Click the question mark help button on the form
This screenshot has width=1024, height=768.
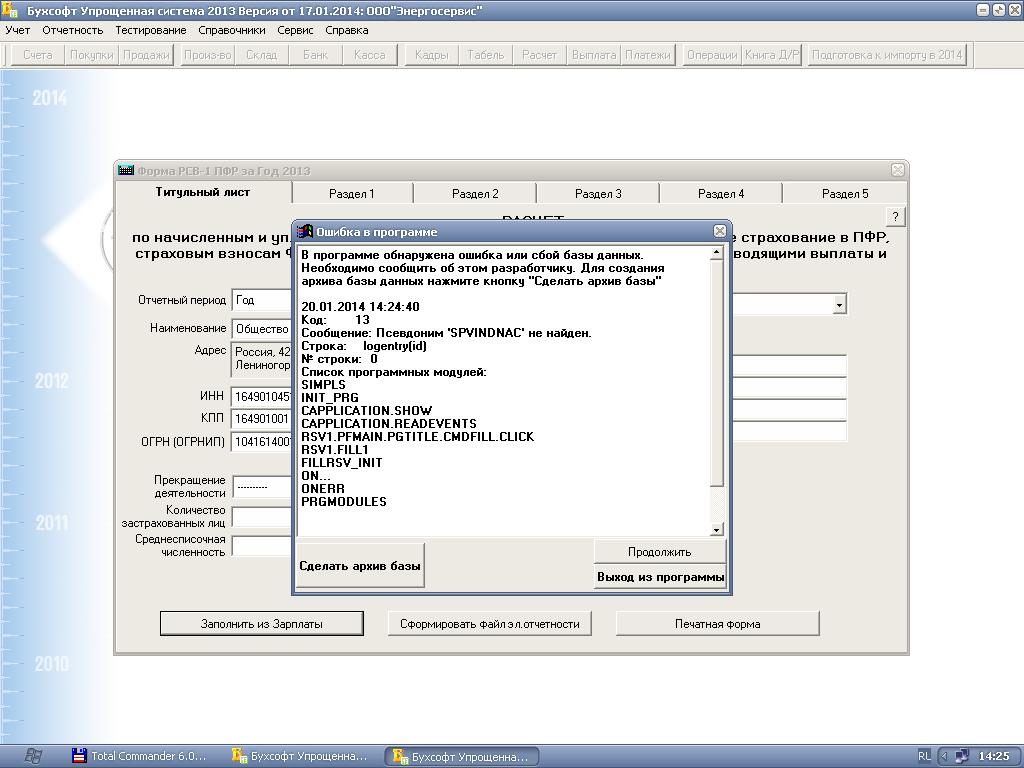[895, 217]
